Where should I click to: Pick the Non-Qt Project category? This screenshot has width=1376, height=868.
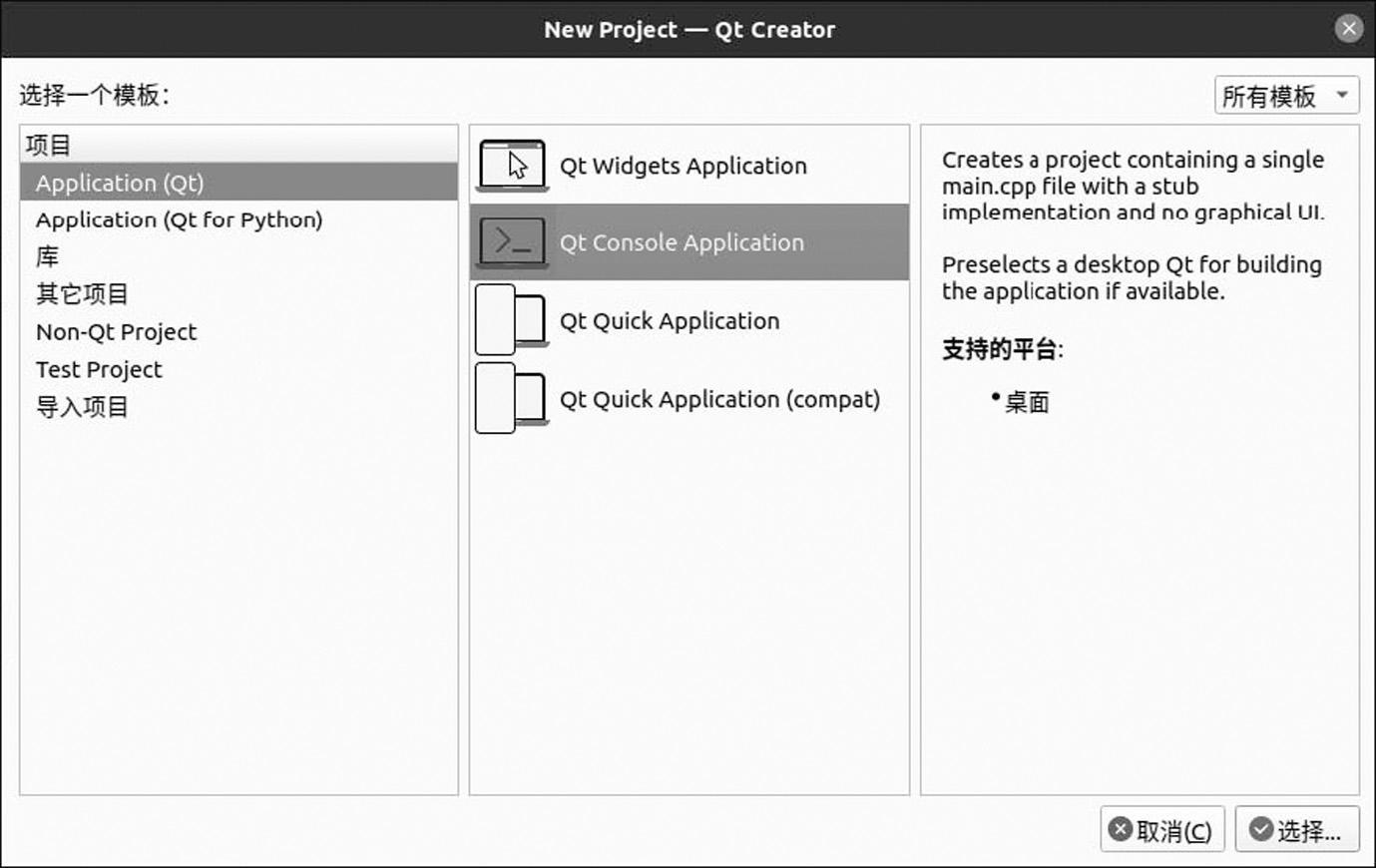(116, 332)
